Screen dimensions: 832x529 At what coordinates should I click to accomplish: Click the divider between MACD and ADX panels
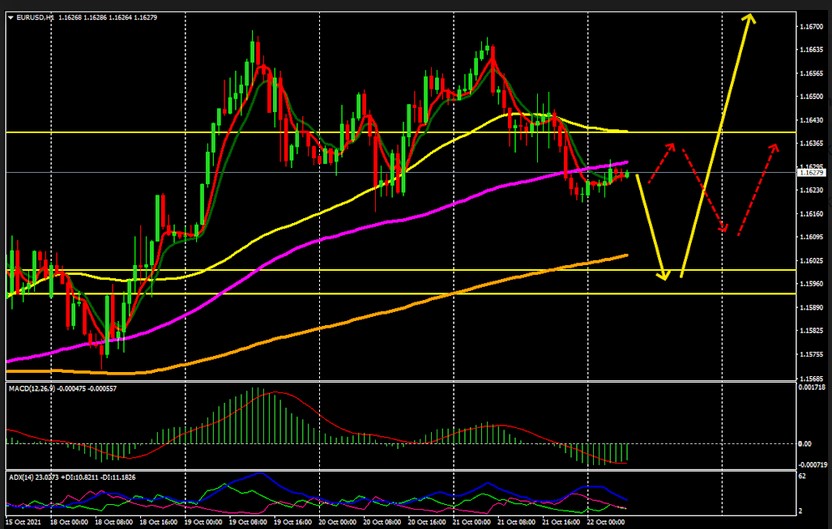pos(400,470)
